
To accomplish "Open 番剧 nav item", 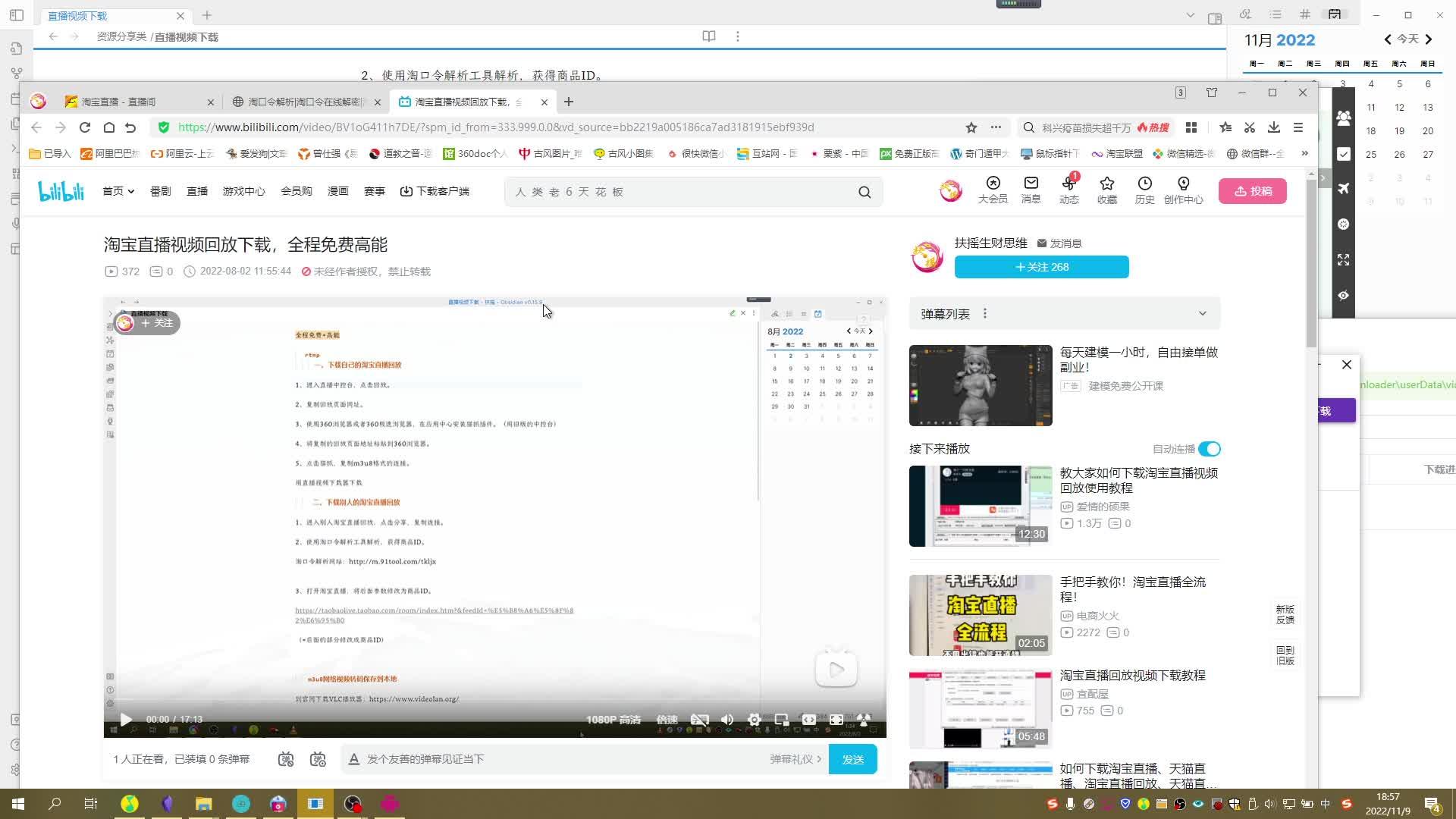I will [160, 191].
